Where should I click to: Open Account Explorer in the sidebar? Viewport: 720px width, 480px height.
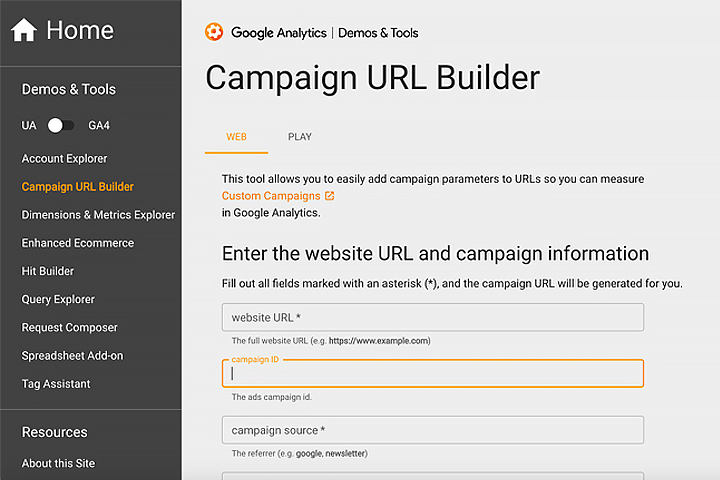click(x=64, y=159)
